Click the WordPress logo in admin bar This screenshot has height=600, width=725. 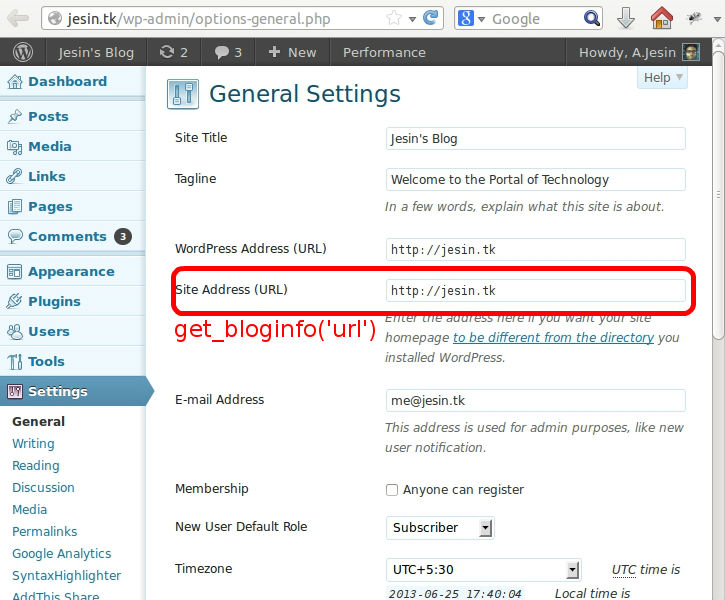point(23,52)
